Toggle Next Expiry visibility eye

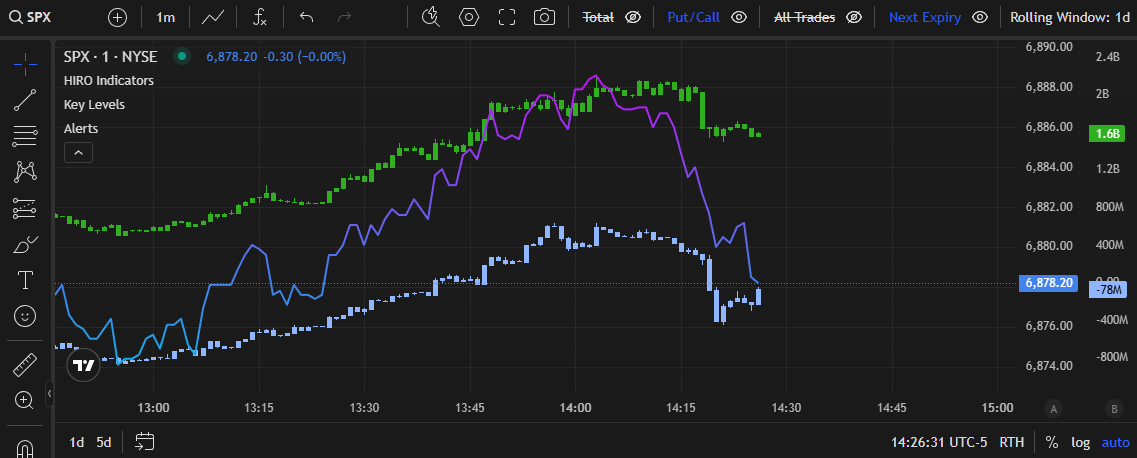[x=980, y=17]
